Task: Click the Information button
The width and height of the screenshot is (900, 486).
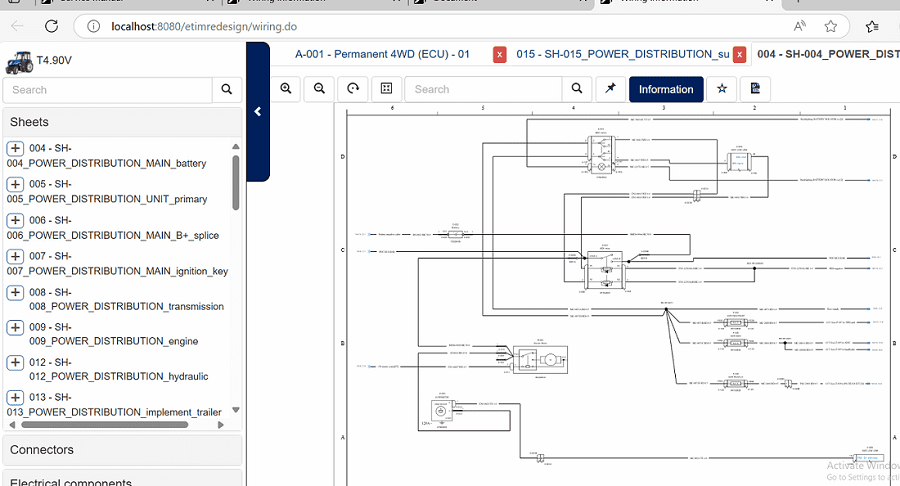Action: (666, 89)
